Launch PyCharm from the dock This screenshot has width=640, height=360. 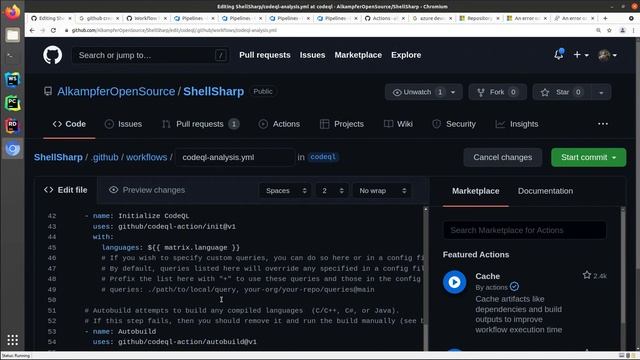click(x=12, y=103)
